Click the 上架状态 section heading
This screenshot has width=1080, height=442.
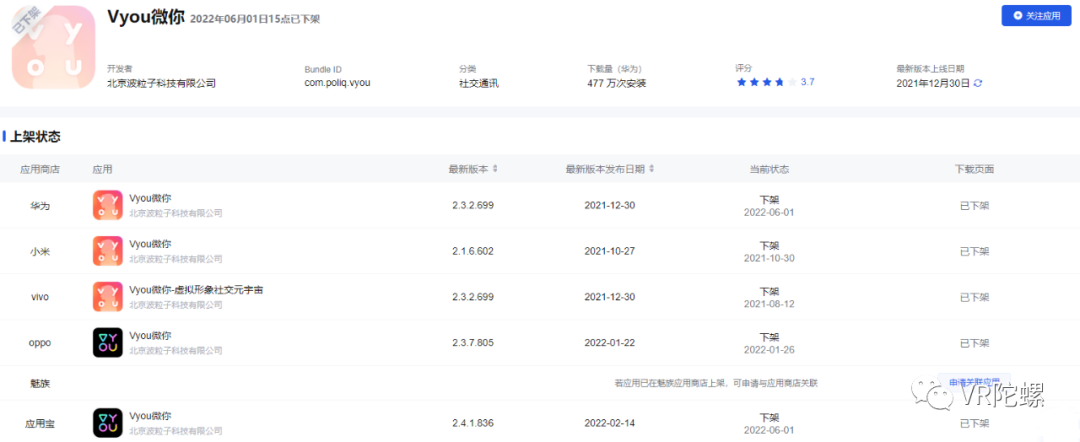pos(35,136)
